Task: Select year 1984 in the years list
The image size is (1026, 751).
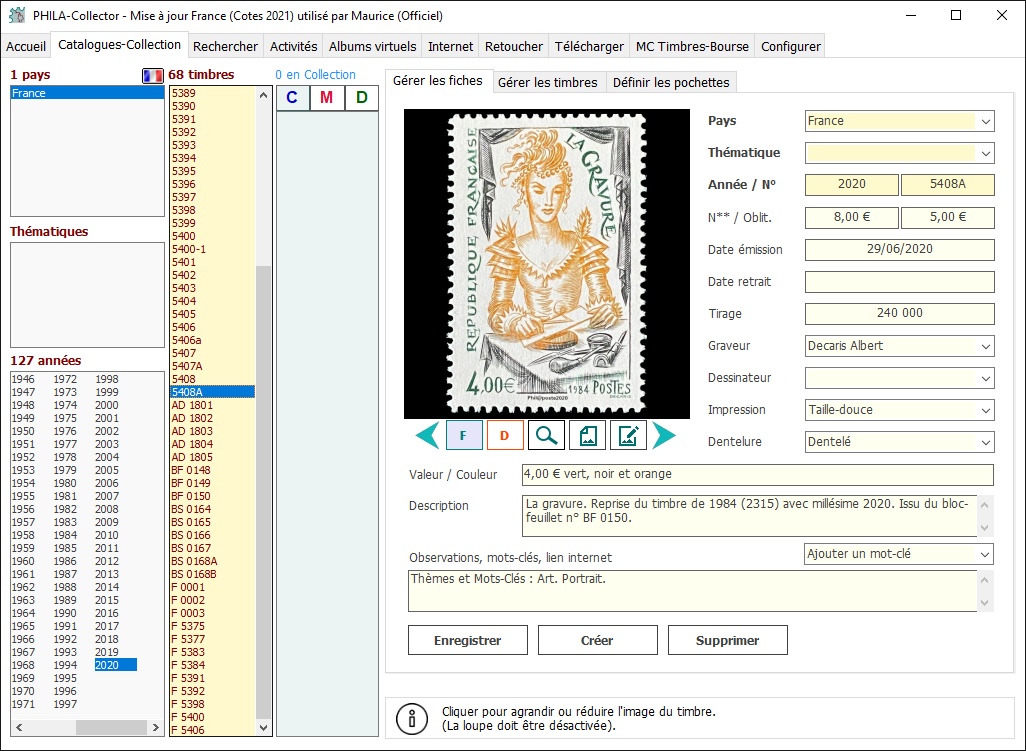Action: tap(65, 535)
